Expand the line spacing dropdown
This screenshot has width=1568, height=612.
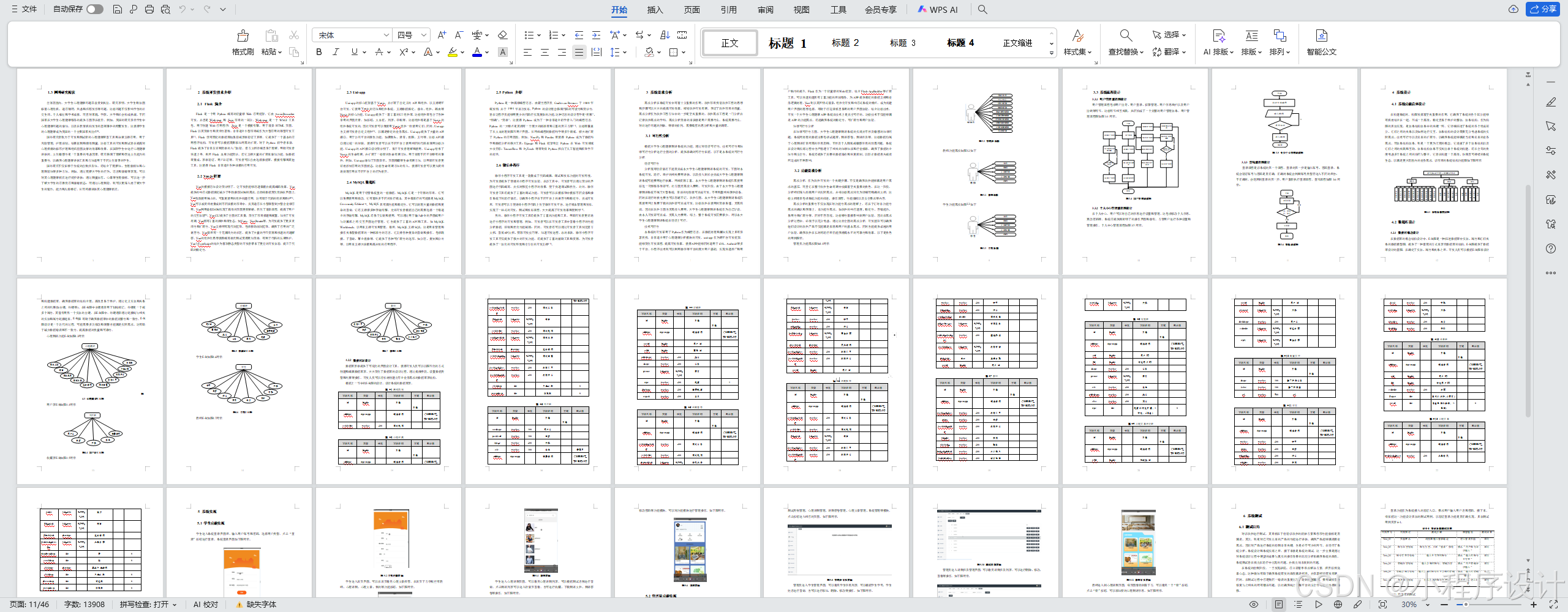[x=625, y=52]
